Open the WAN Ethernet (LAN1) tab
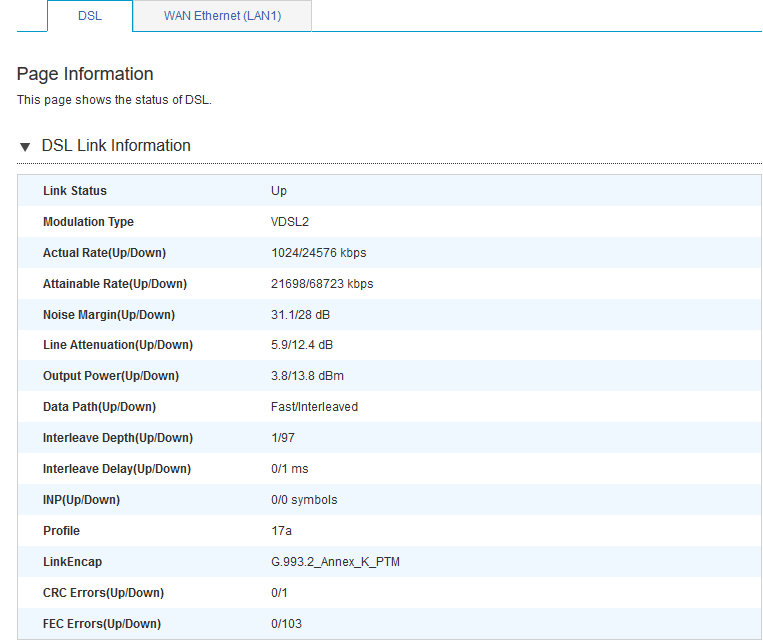Screen dimensions: 763x644 point(222,16)
